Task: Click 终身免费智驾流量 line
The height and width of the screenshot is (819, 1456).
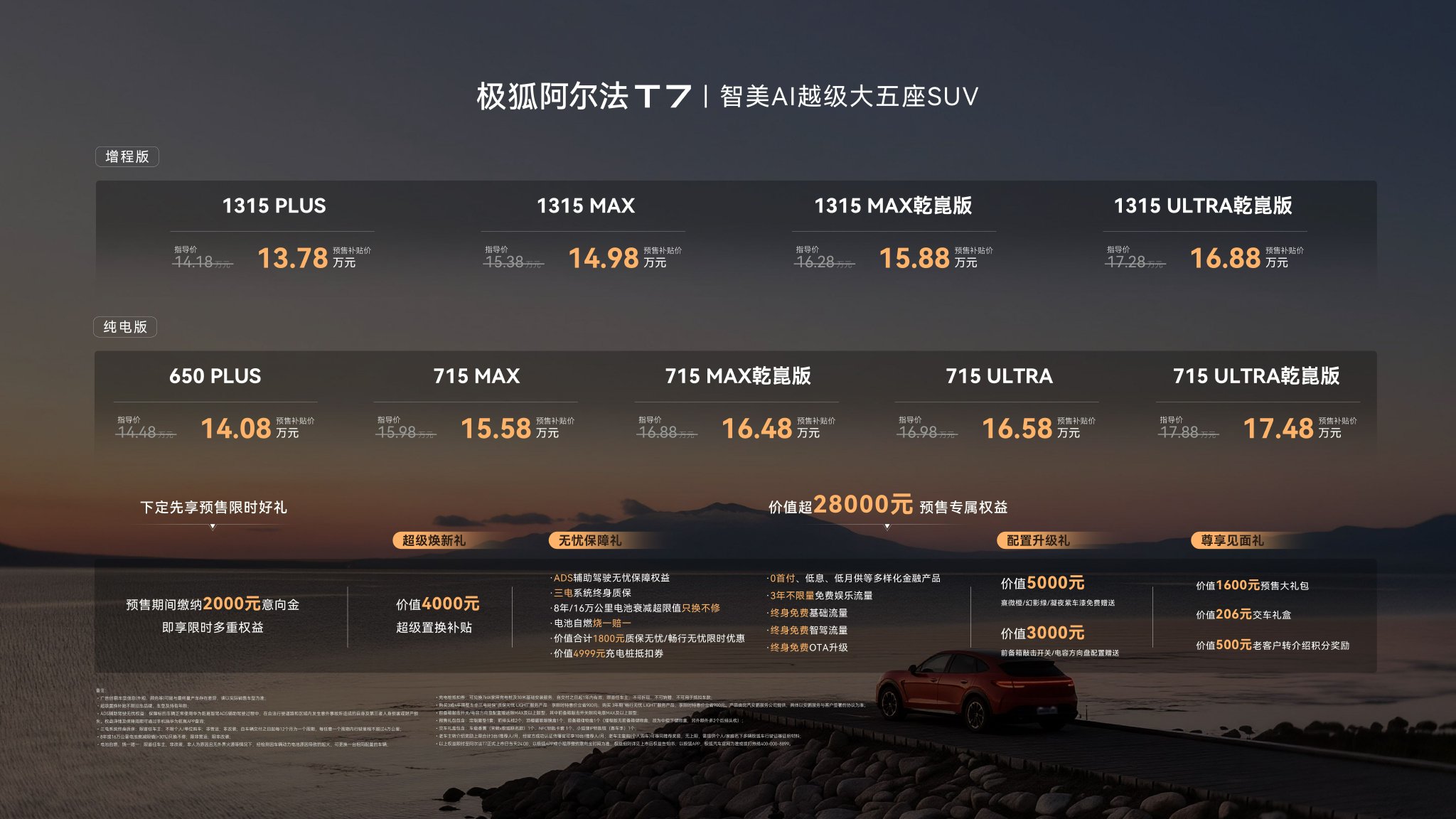Action: (808, 630)
